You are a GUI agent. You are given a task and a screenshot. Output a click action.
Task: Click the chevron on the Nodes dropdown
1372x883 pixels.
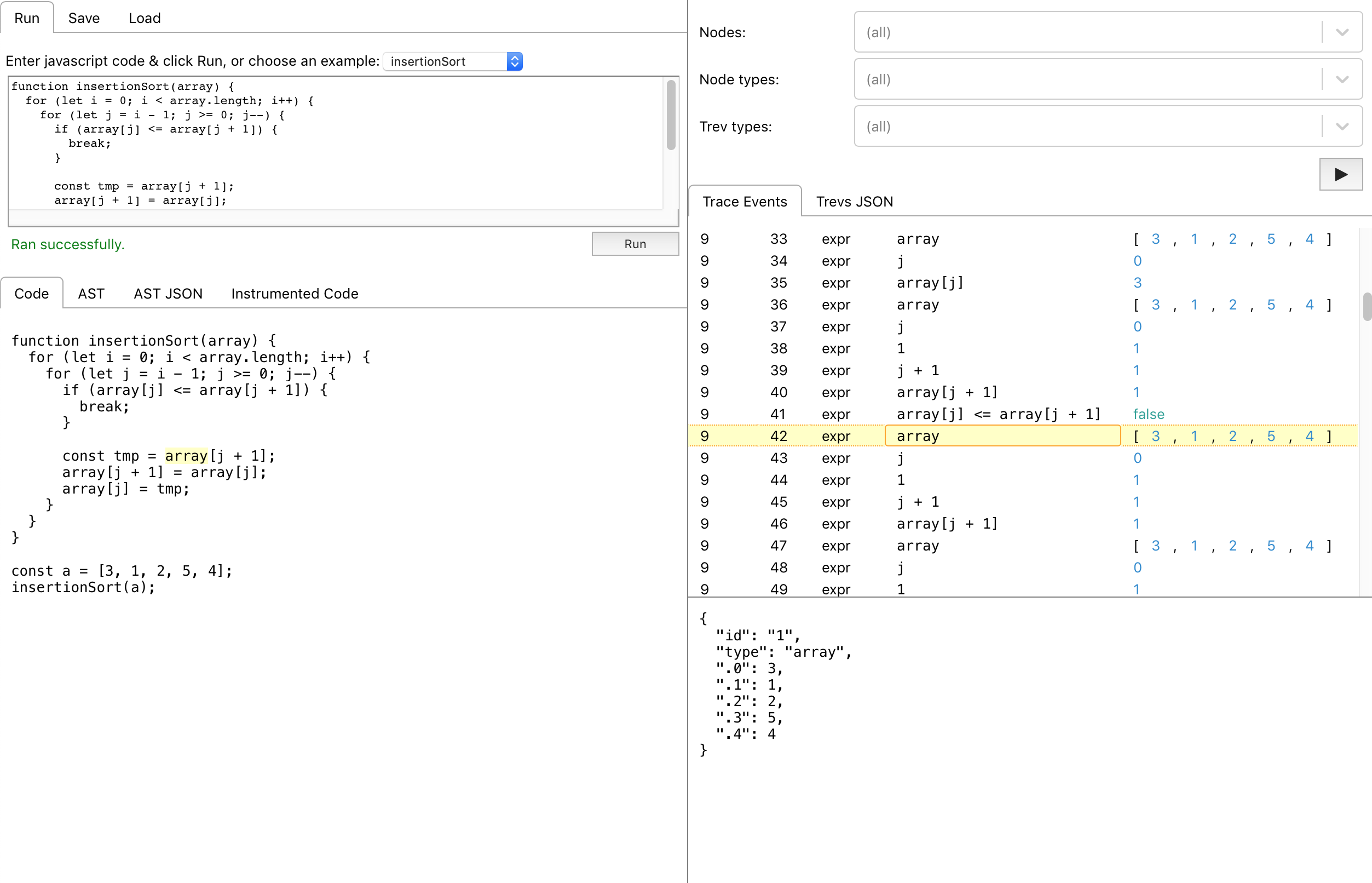tap(1341, 33)
